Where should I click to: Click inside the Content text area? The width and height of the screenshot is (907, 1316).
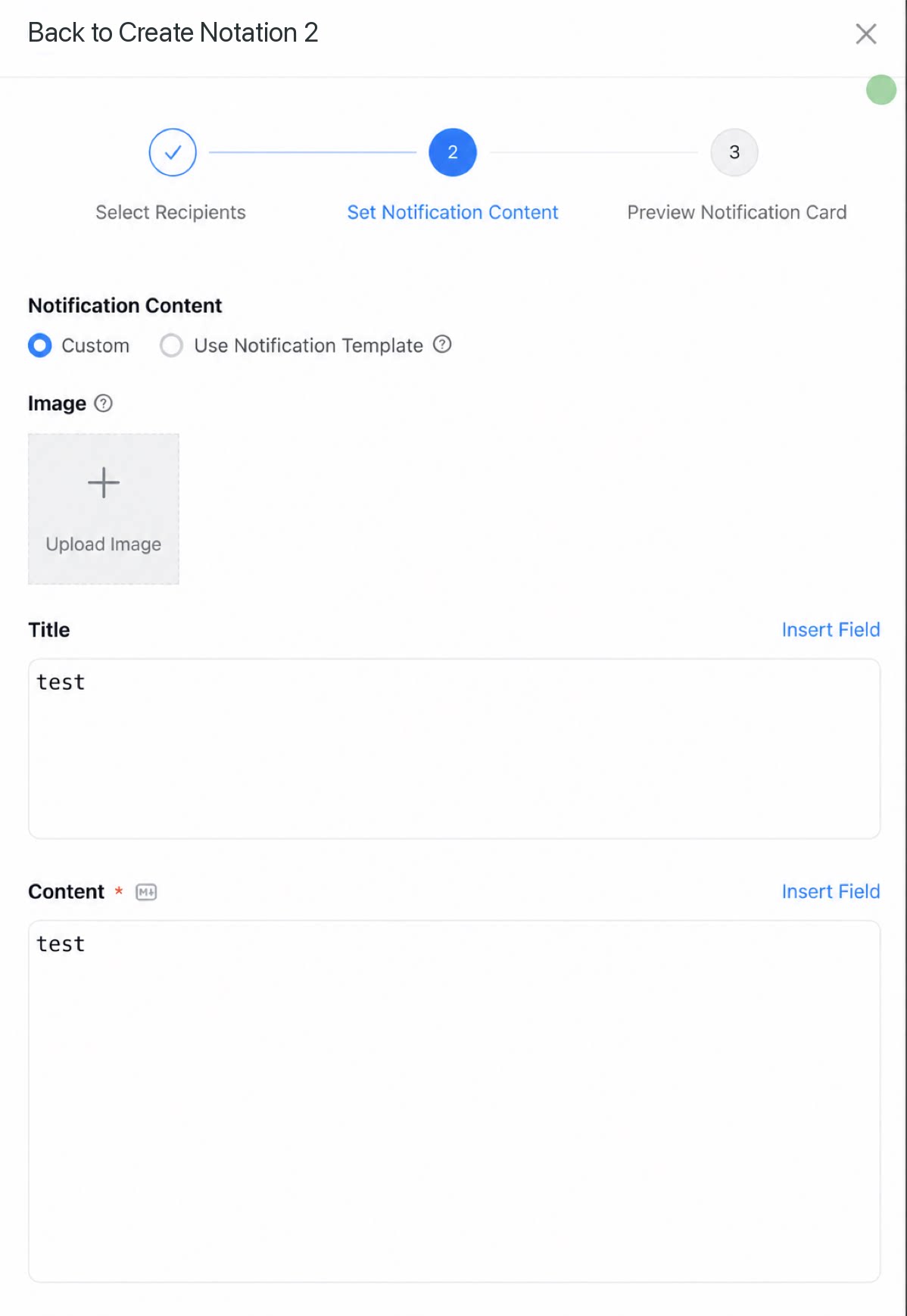coord(454,1102)
